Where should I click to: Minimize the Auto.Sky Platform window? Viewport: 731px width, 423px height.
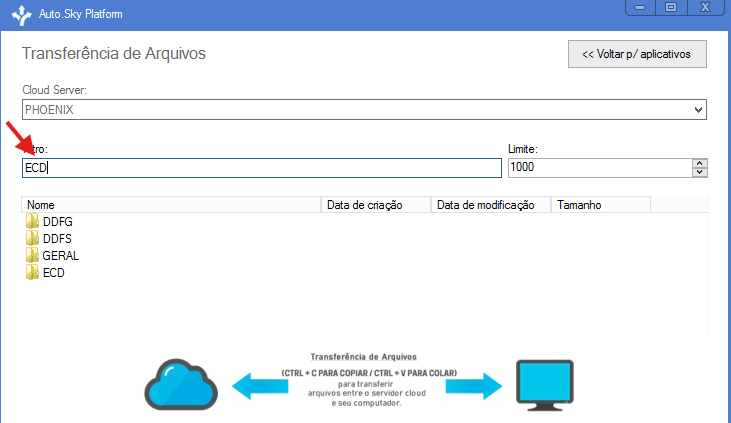pos(640,7)
